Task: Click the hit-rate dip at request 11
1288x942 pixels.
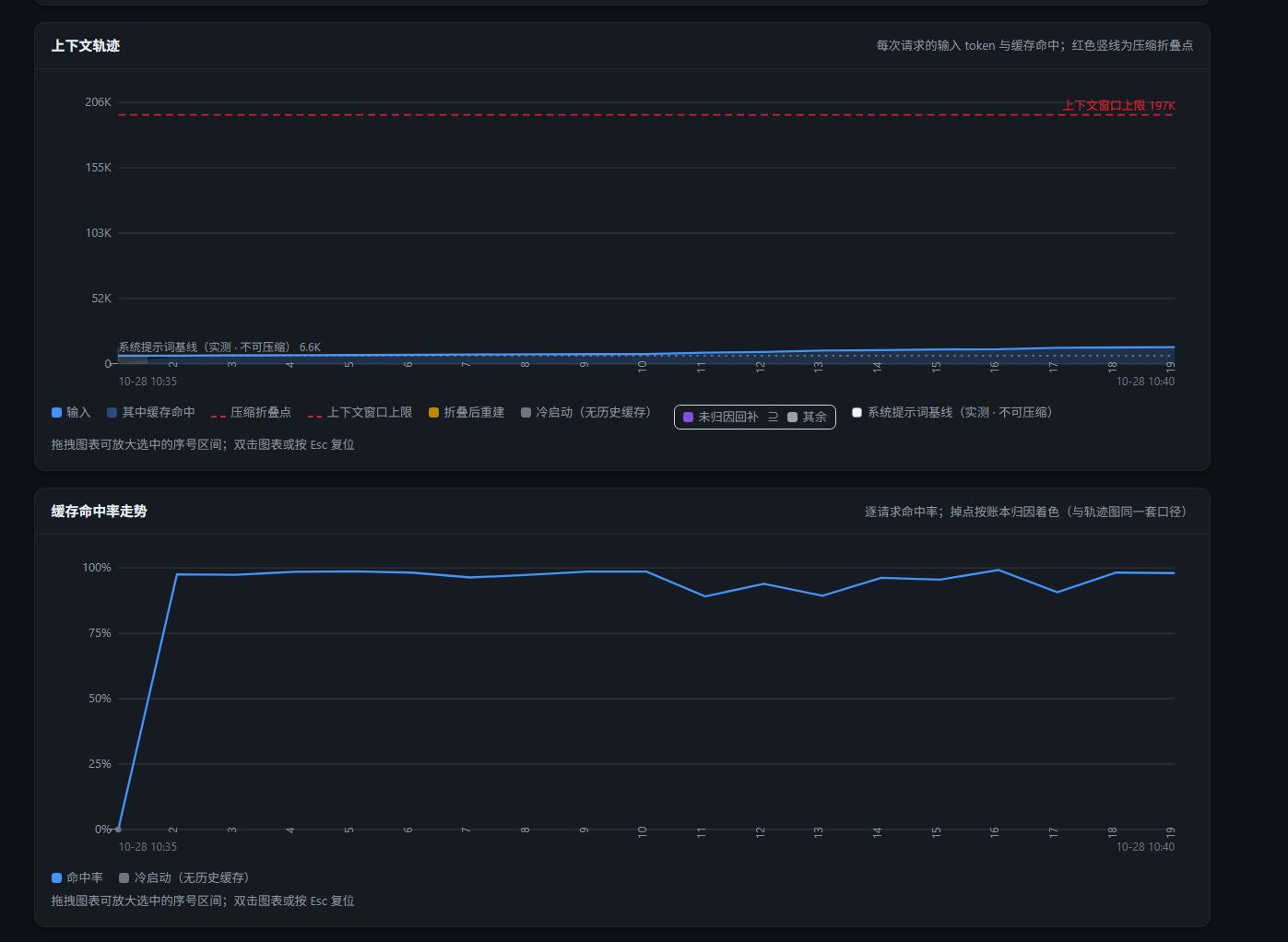Action: [x=705, y=596]
